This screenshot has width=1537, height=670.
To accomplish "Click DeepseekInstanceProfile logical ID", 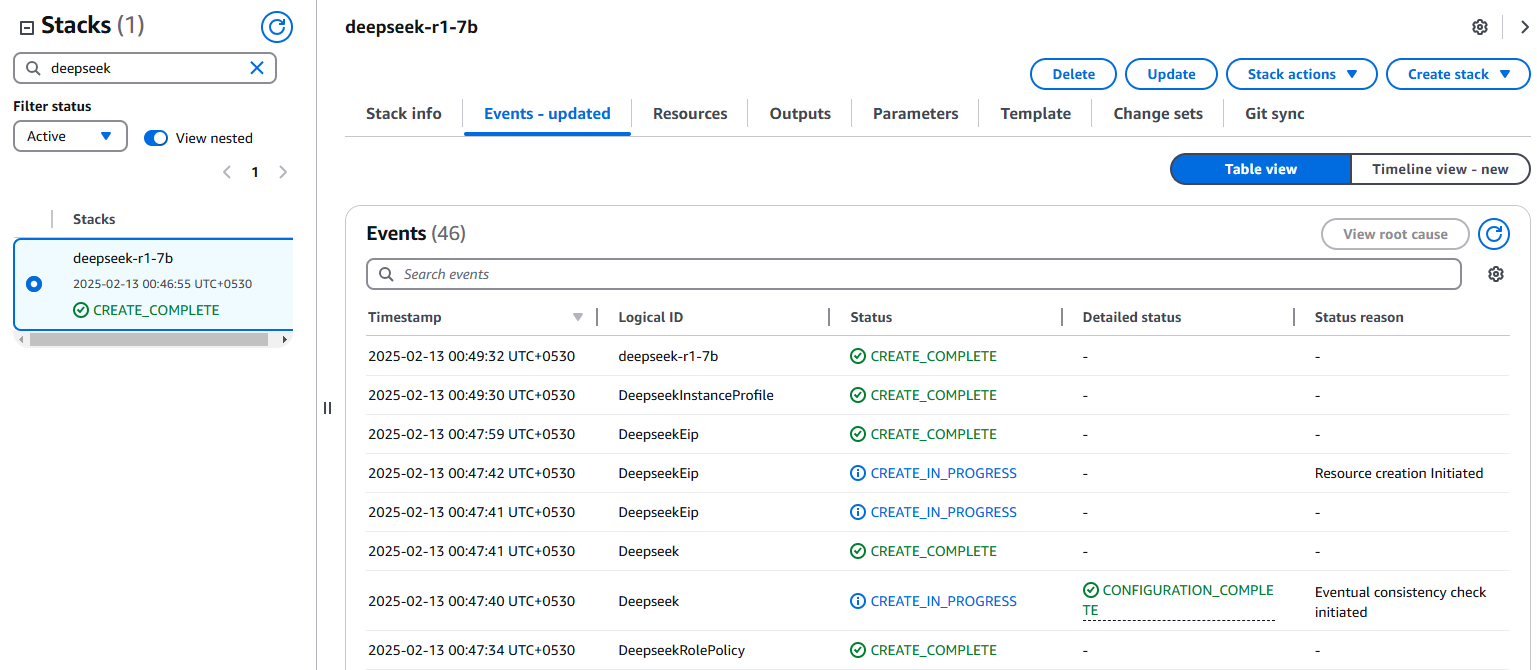I will pos(696,395).
